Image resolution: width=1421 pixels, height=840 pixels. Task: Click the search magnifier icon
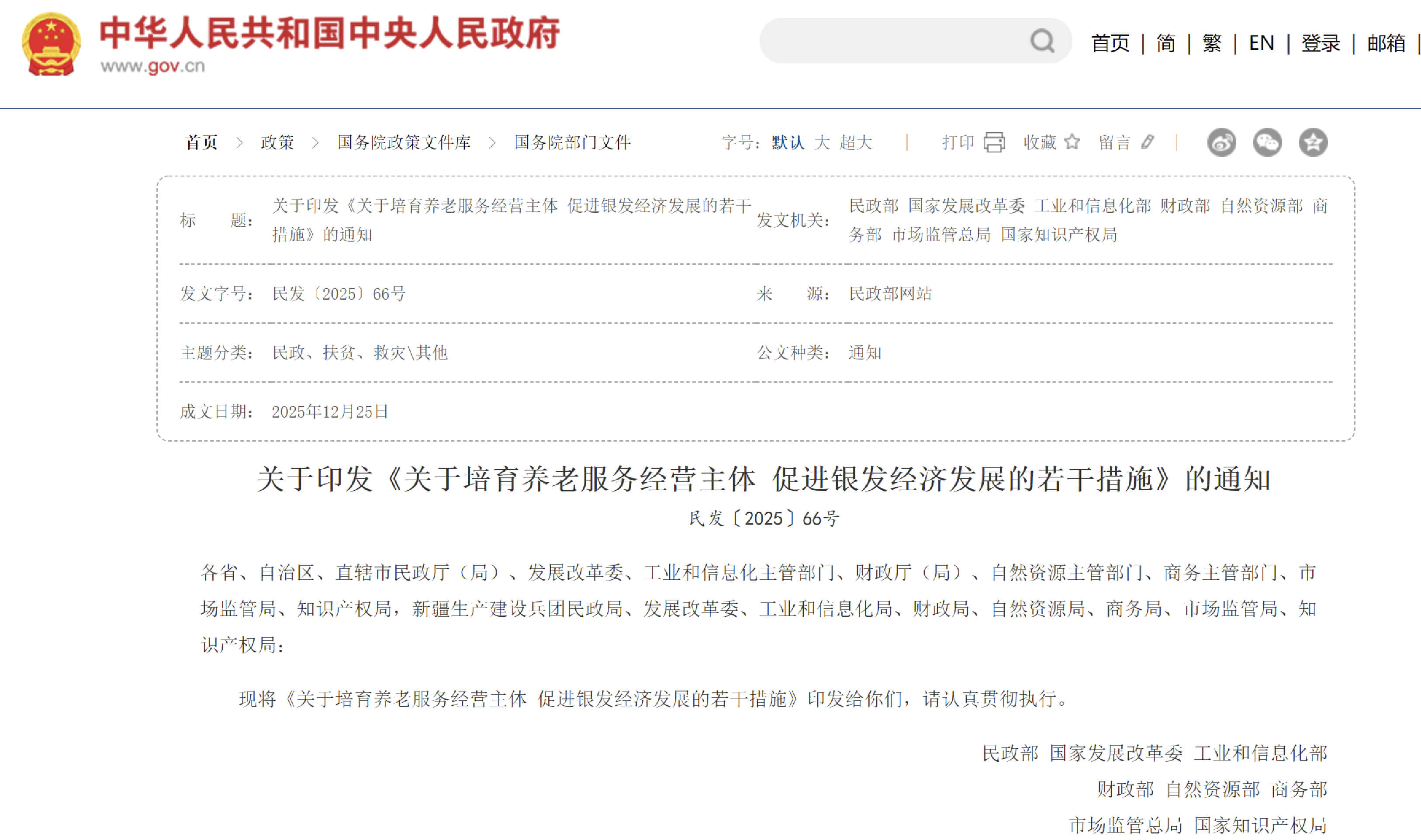pos(1042,41)
